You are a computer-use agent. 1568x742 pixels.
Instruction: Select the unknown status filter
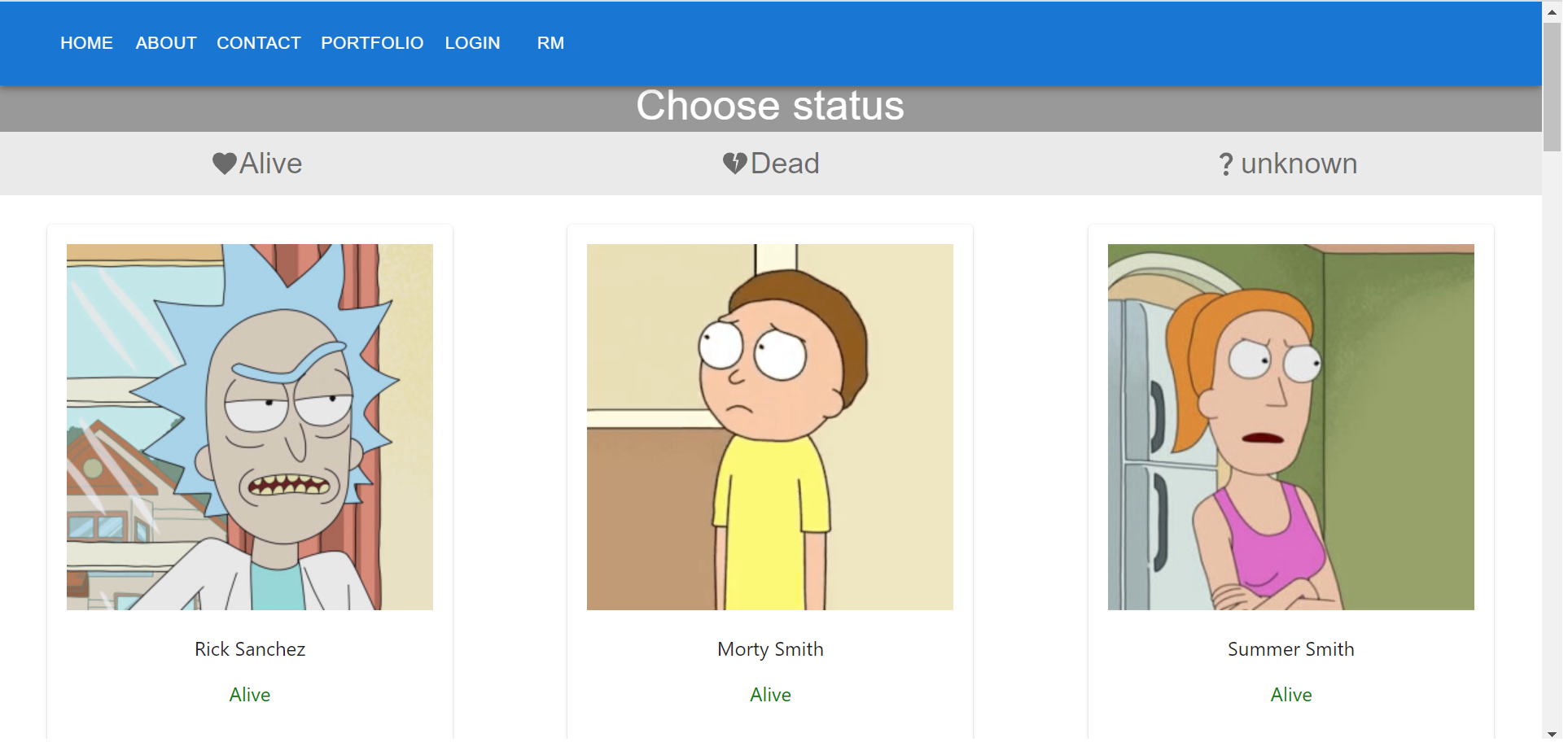point(1299,164)
